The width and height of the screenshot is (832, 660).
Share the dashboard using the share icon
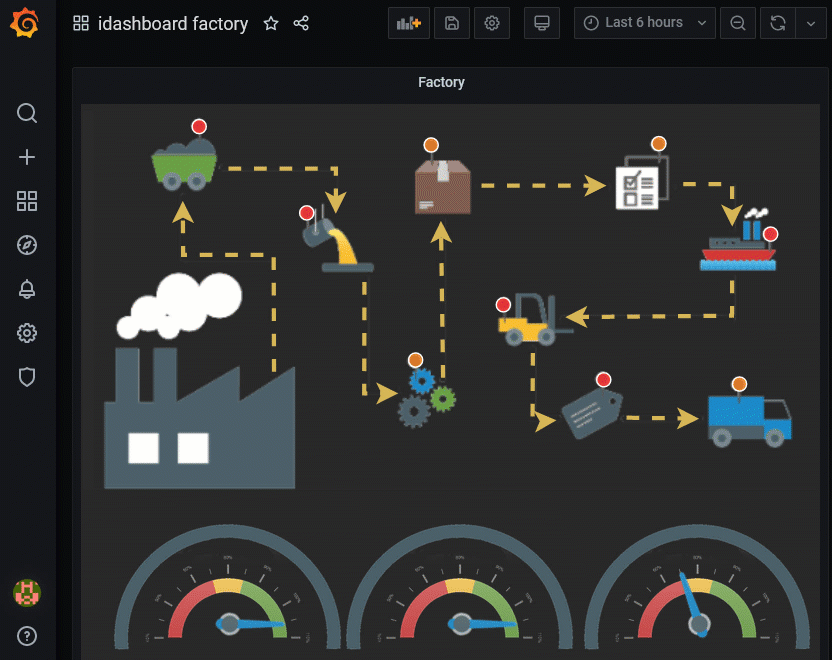coord(301,23)
